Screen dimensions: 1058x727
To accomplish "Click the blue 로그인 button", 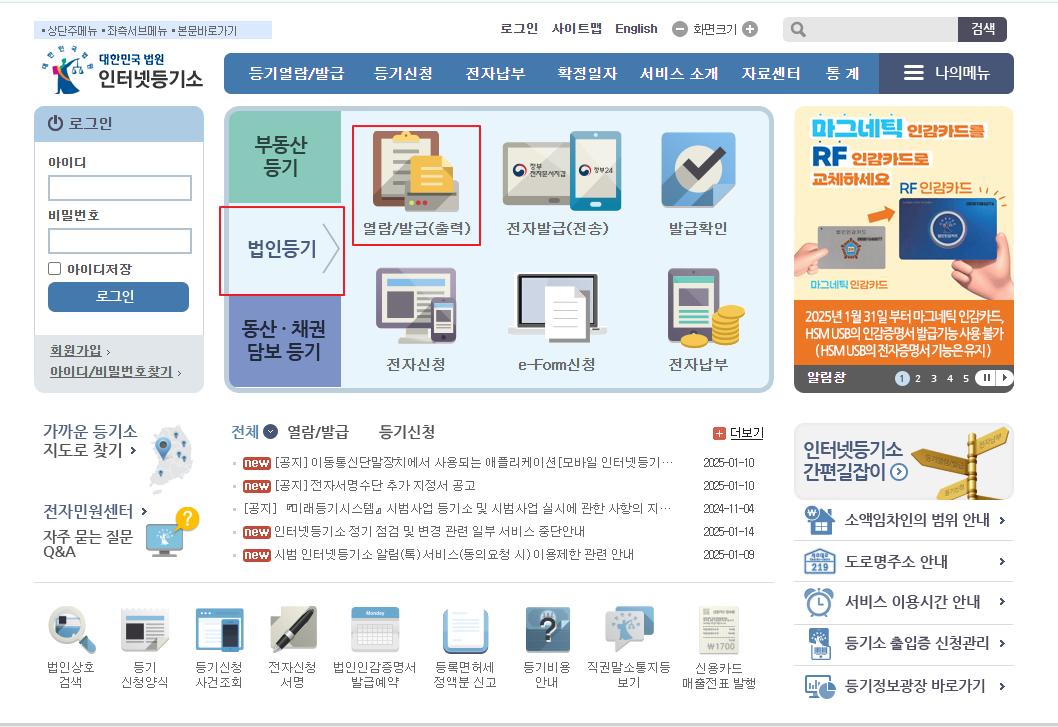I will (118, 296).
